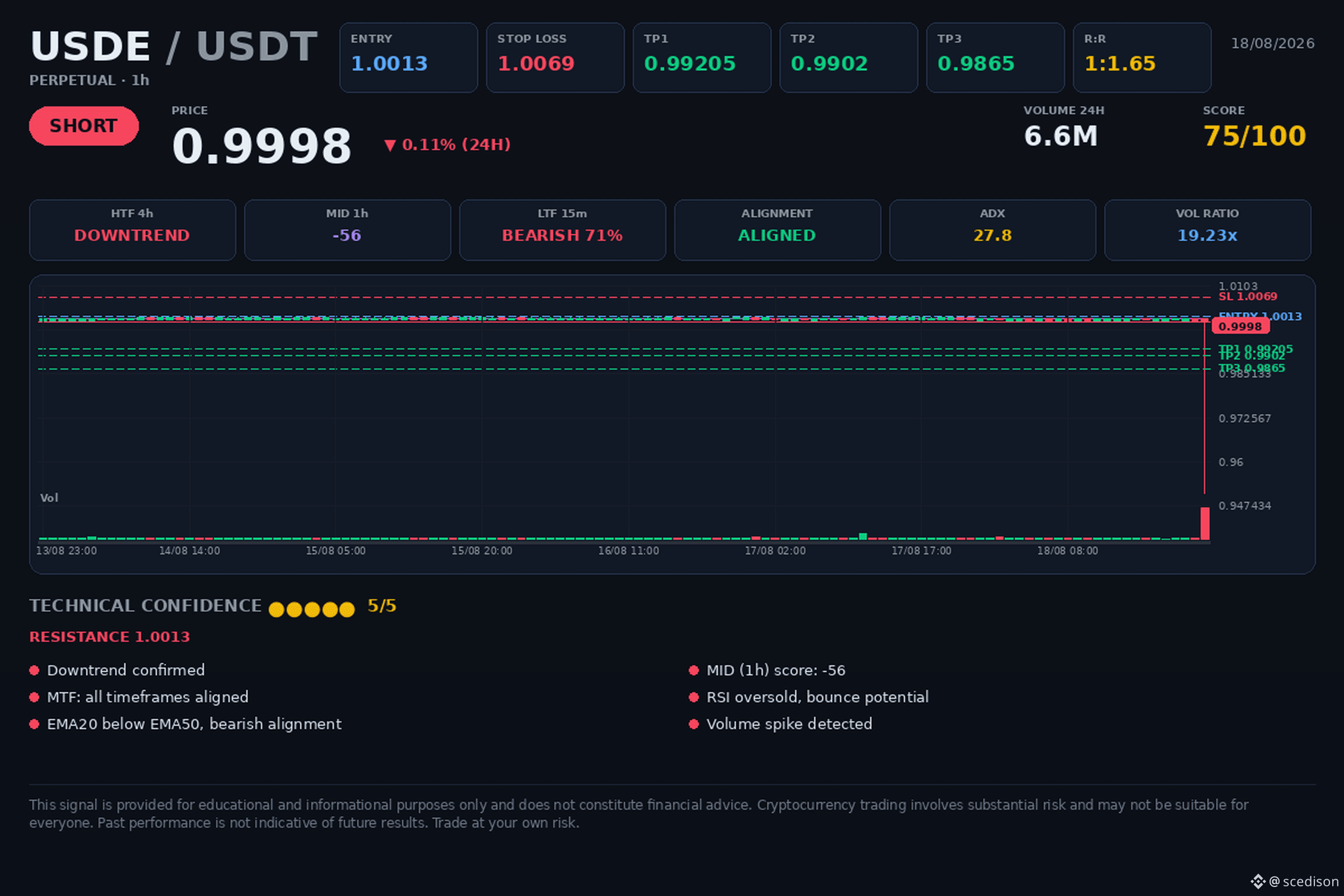Viewport: 1344px width, 896px height.
Task: Click the 24H volume value 6.6M
Action: [1061, 136]
